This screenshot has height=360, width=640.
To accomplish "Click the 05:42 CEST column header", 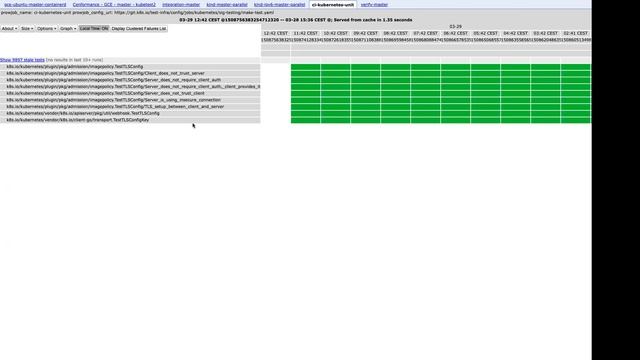I will click(x=486, y=33).
